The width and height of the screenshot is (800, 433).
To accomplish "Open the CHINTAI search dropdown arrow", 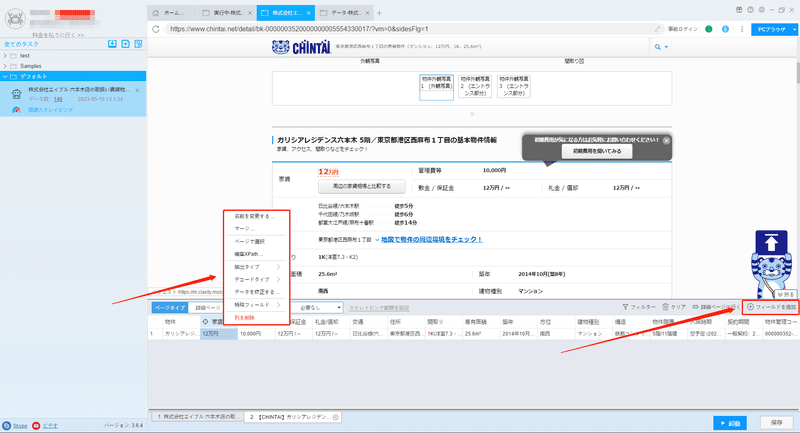I will 666,47.
